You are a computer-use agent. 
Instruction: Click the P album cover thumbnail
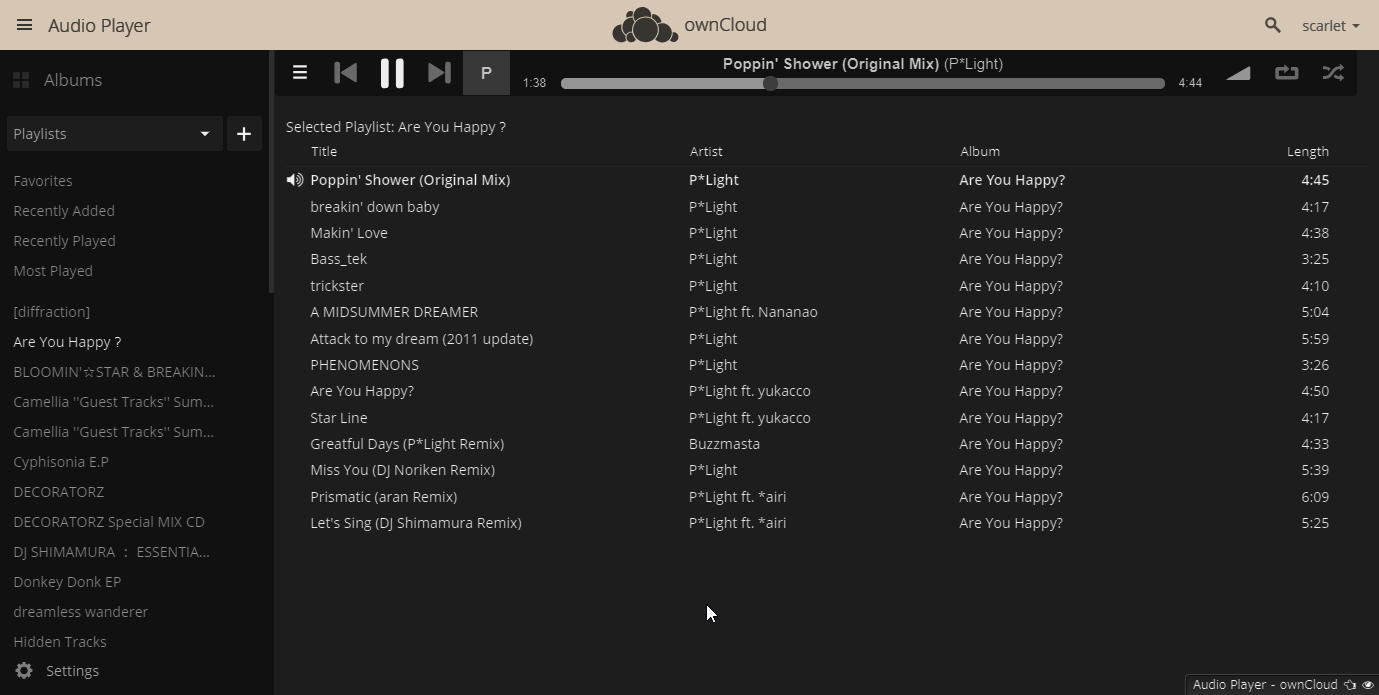pyautogui.click(x=486, y=73)
